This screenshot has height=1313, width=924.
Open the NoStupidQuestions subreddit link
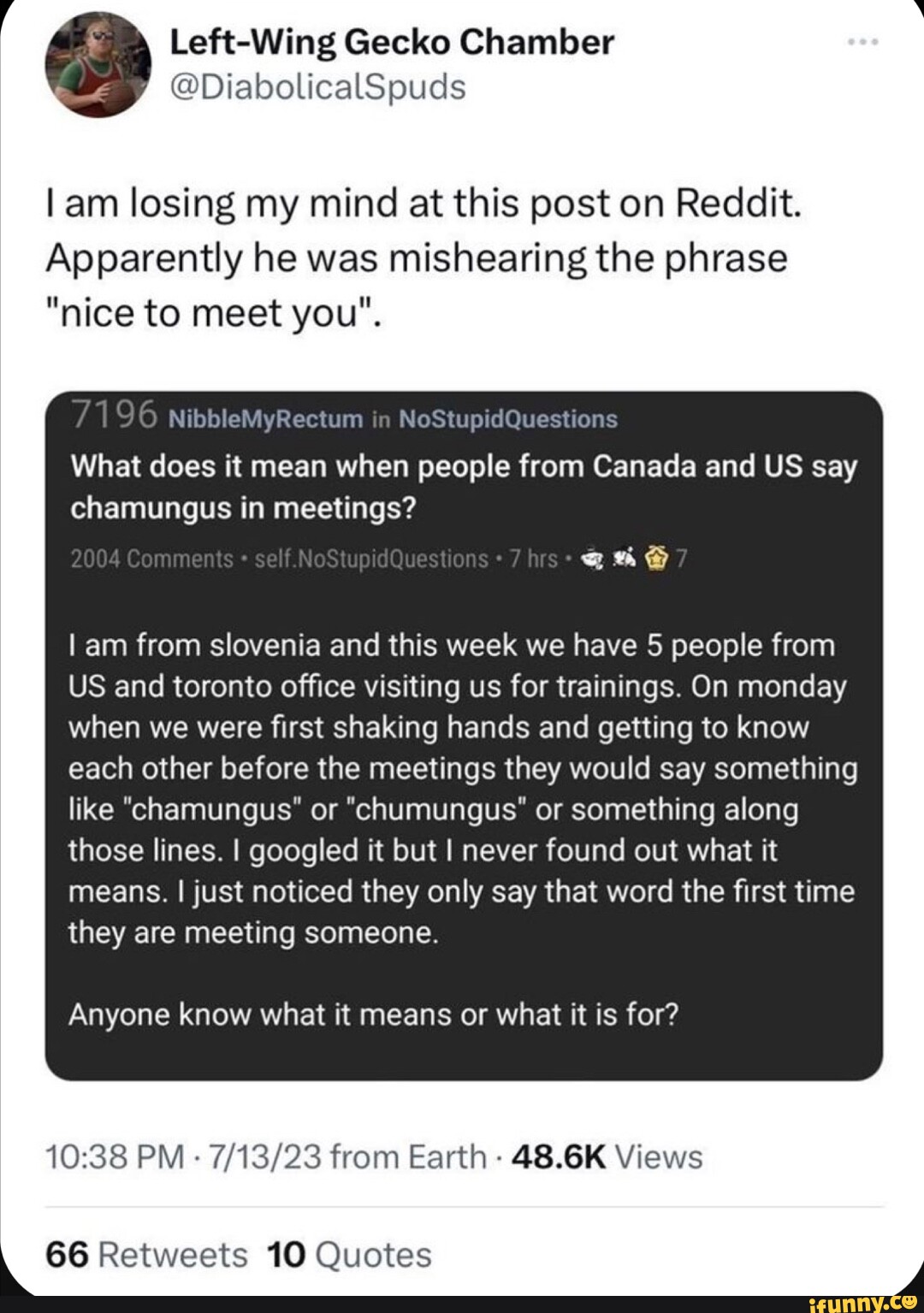508,419
